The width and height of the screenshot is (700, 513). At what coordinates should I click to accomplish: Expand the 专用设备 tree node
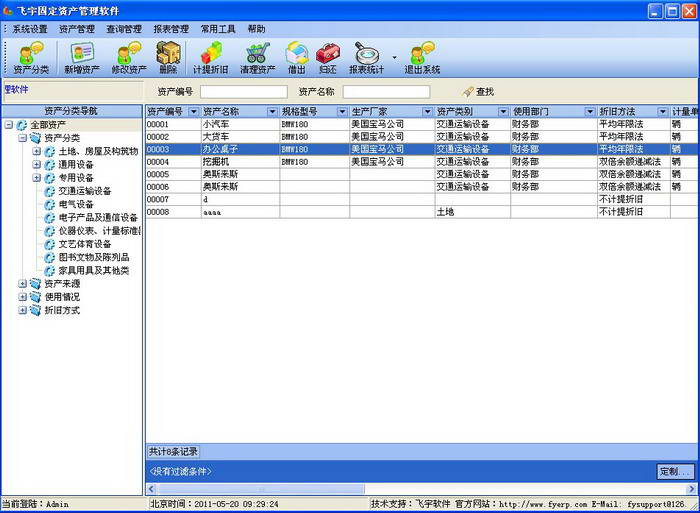(37, 178)
